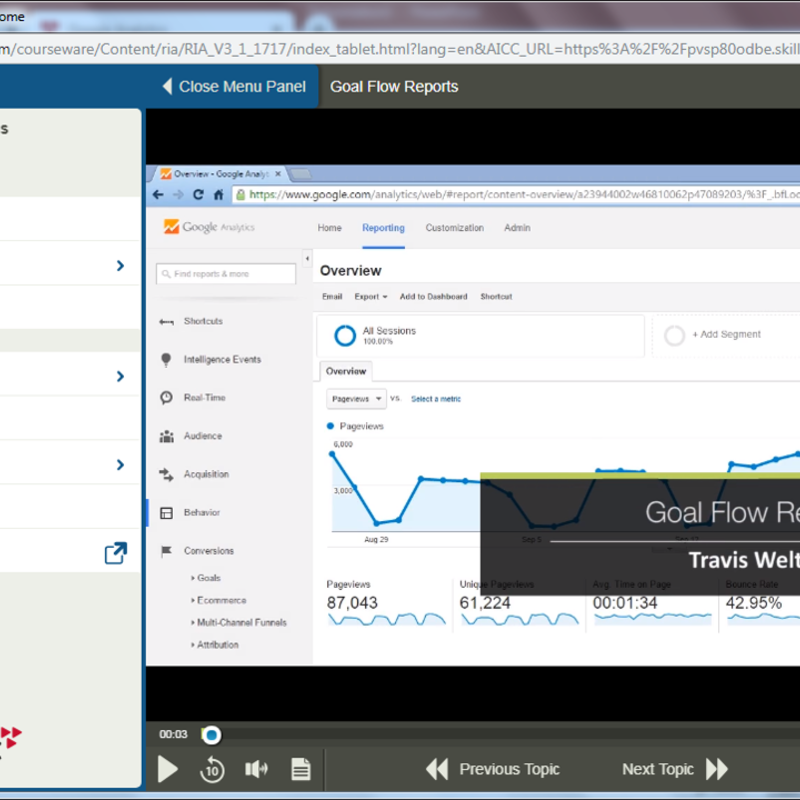This screenshot has height=800, width=800.
Task: Click the Shortcut link
Action: tap(496, 296)
